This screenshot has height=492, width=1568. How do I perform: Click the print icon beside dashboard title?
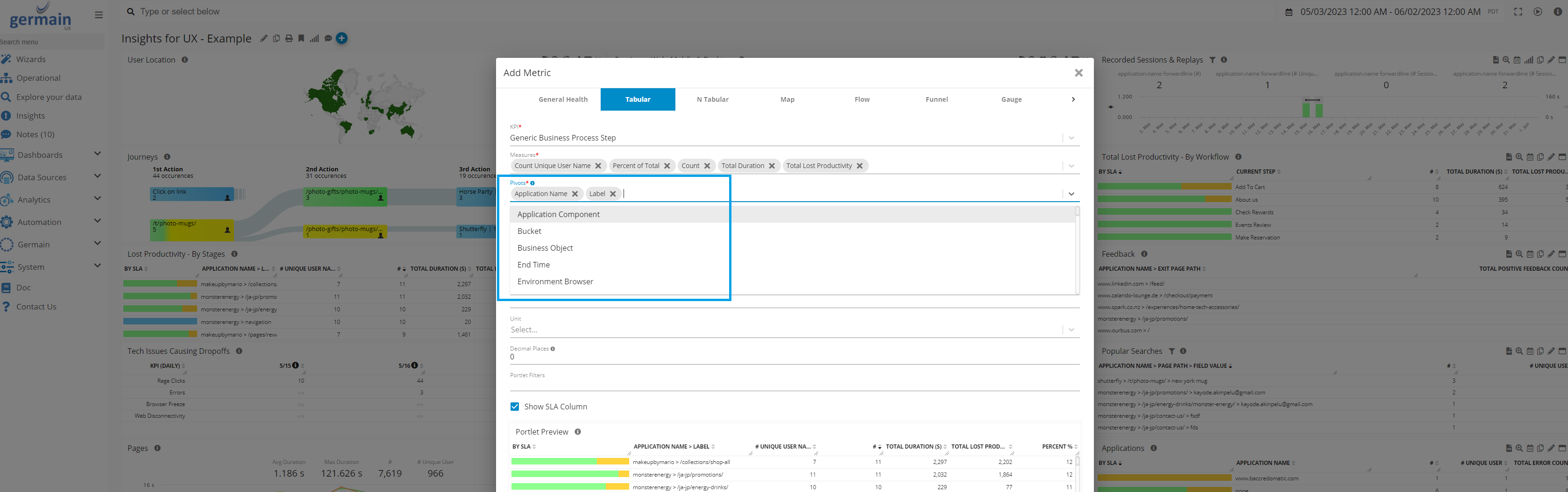point(289,38)
